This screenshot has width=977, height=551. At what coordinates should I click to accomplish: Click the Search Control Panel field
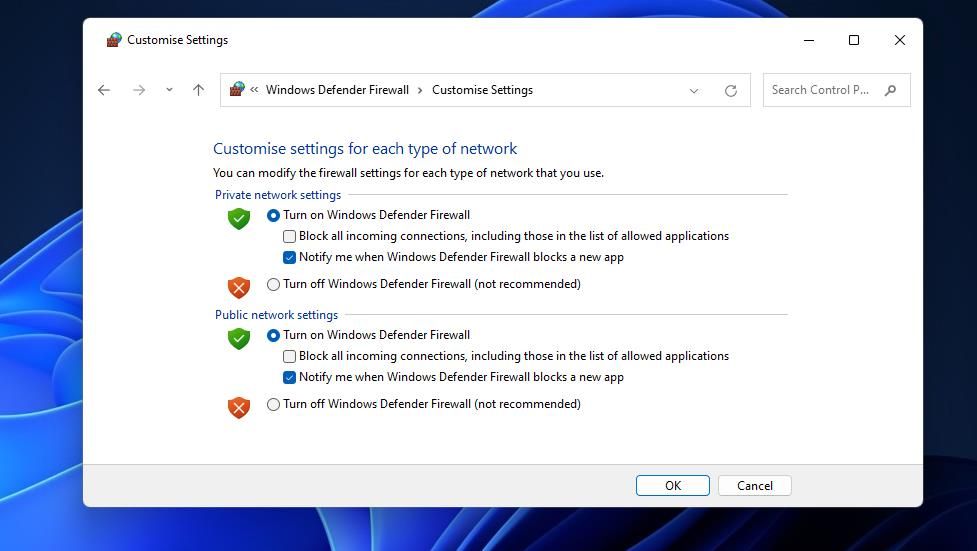click(x=836, y=90)
